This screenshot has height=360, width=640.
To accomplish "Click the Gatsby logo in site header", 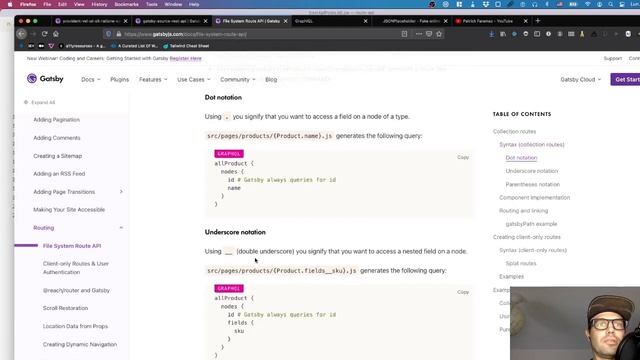I will [x=45, y=79].
